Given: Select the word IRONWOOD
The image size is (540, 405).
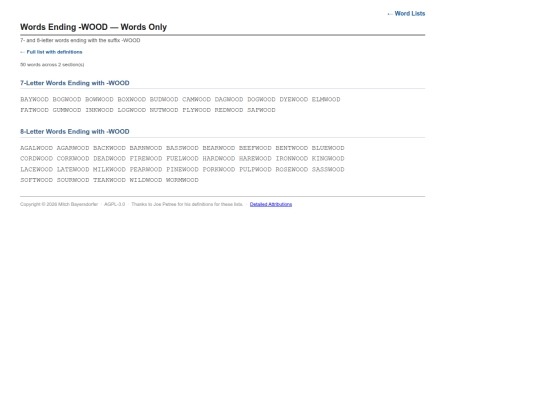Looking at the screenshot, I should 292,159.
